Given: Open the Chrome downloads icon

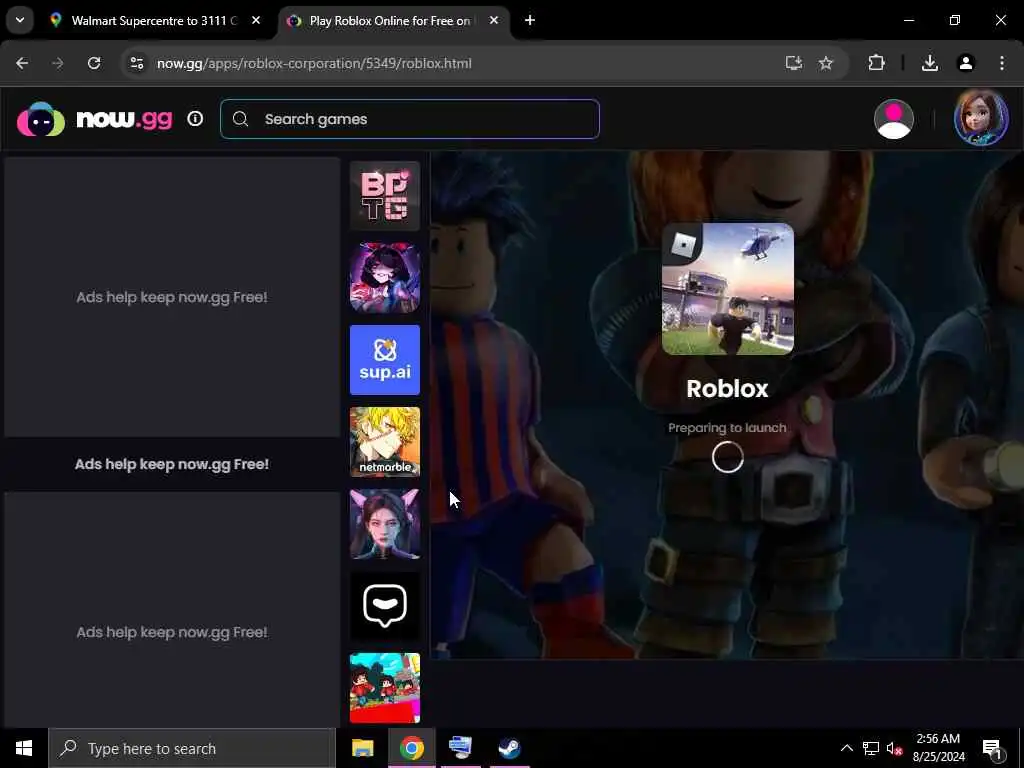Looking at the screenshot, I should pyautogui.click(x=930, y=63).
